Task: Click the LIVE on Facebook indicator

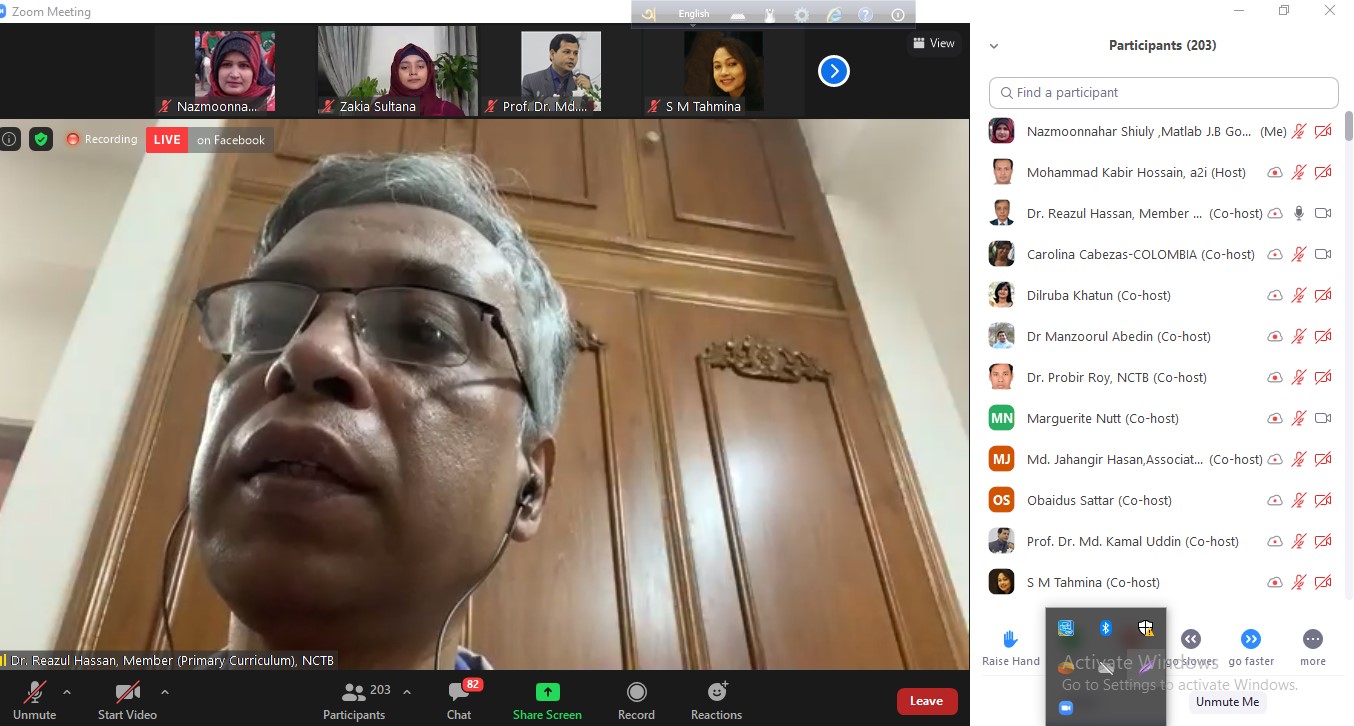Action: 208,140
